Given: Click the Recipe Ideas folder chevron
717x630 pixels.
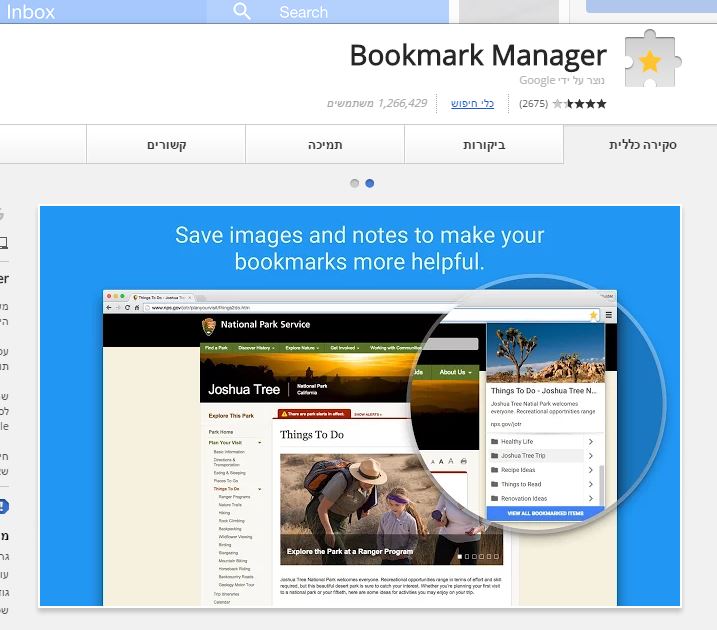Looking at the screenshot, I should (590, 470).
